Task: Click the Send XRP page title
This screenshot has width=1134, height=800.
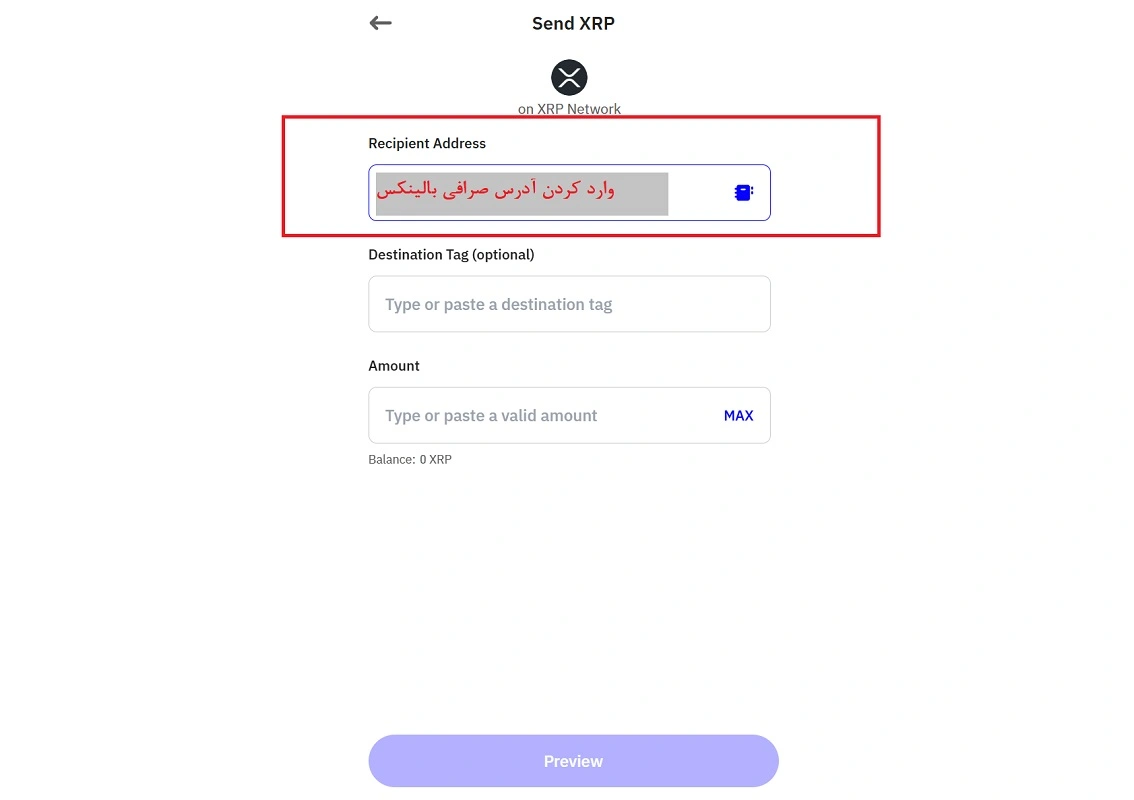Action: click(x=574, y=23)
